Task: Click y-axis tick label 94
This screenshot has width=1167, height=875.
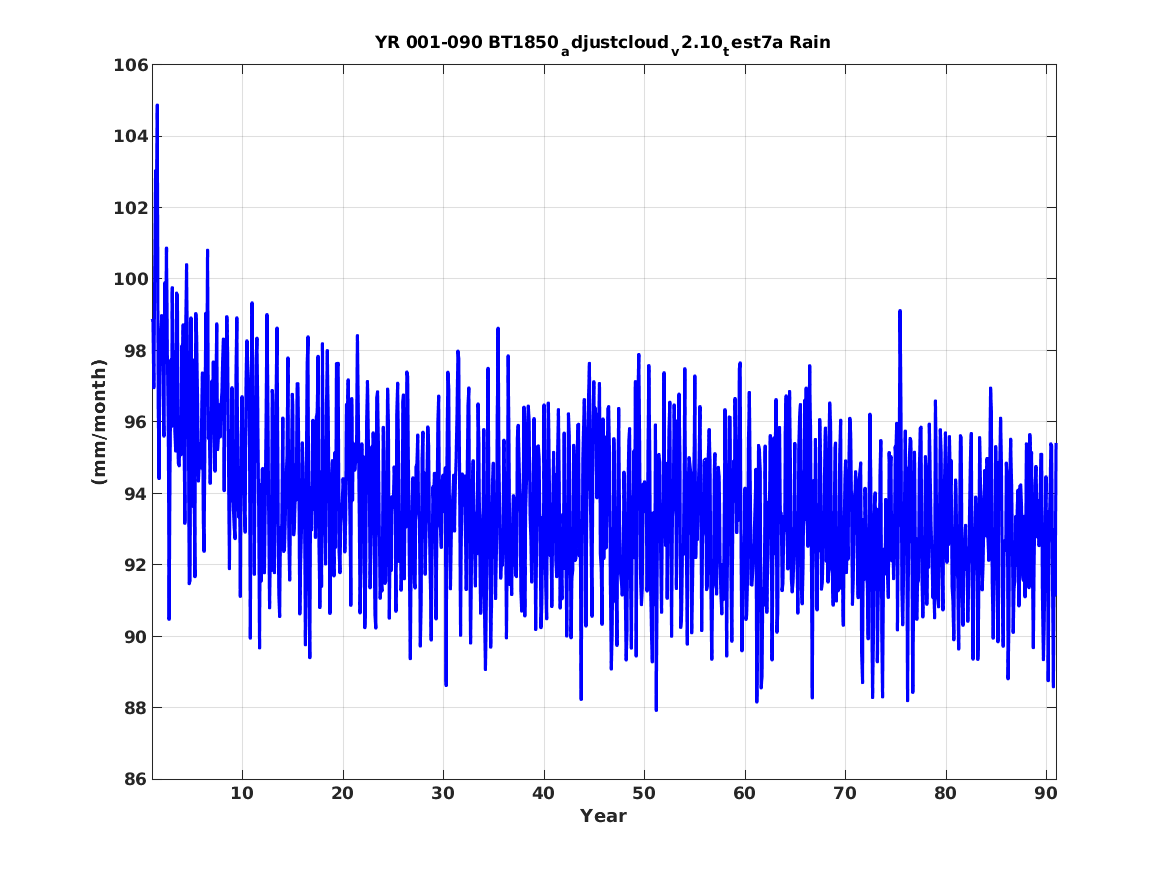Action: pyautogui.click(x=136, y=493)
